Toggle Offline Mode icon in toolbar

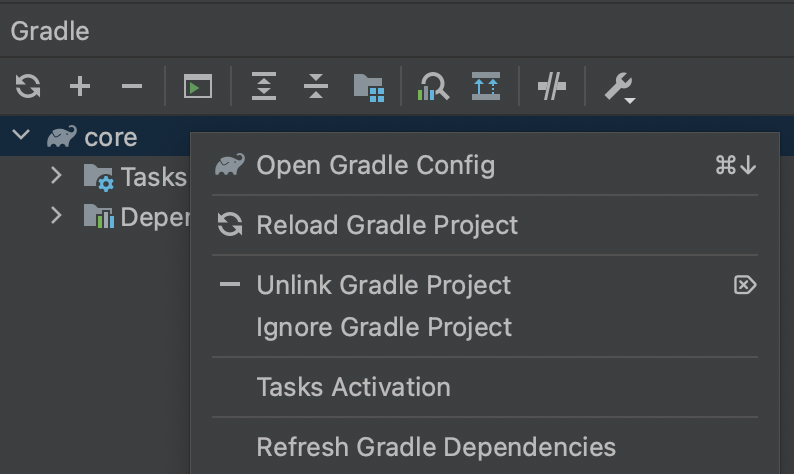[552, 86]
